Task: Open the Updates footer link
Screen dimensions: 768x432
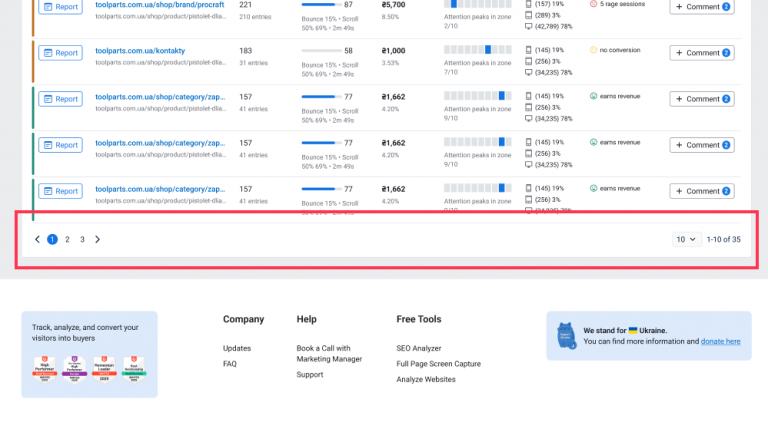Action: coord(237,348)
